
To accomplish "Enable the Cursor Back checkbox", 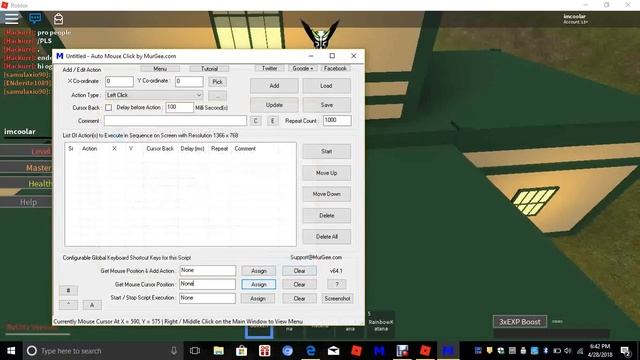I will 109,107.
